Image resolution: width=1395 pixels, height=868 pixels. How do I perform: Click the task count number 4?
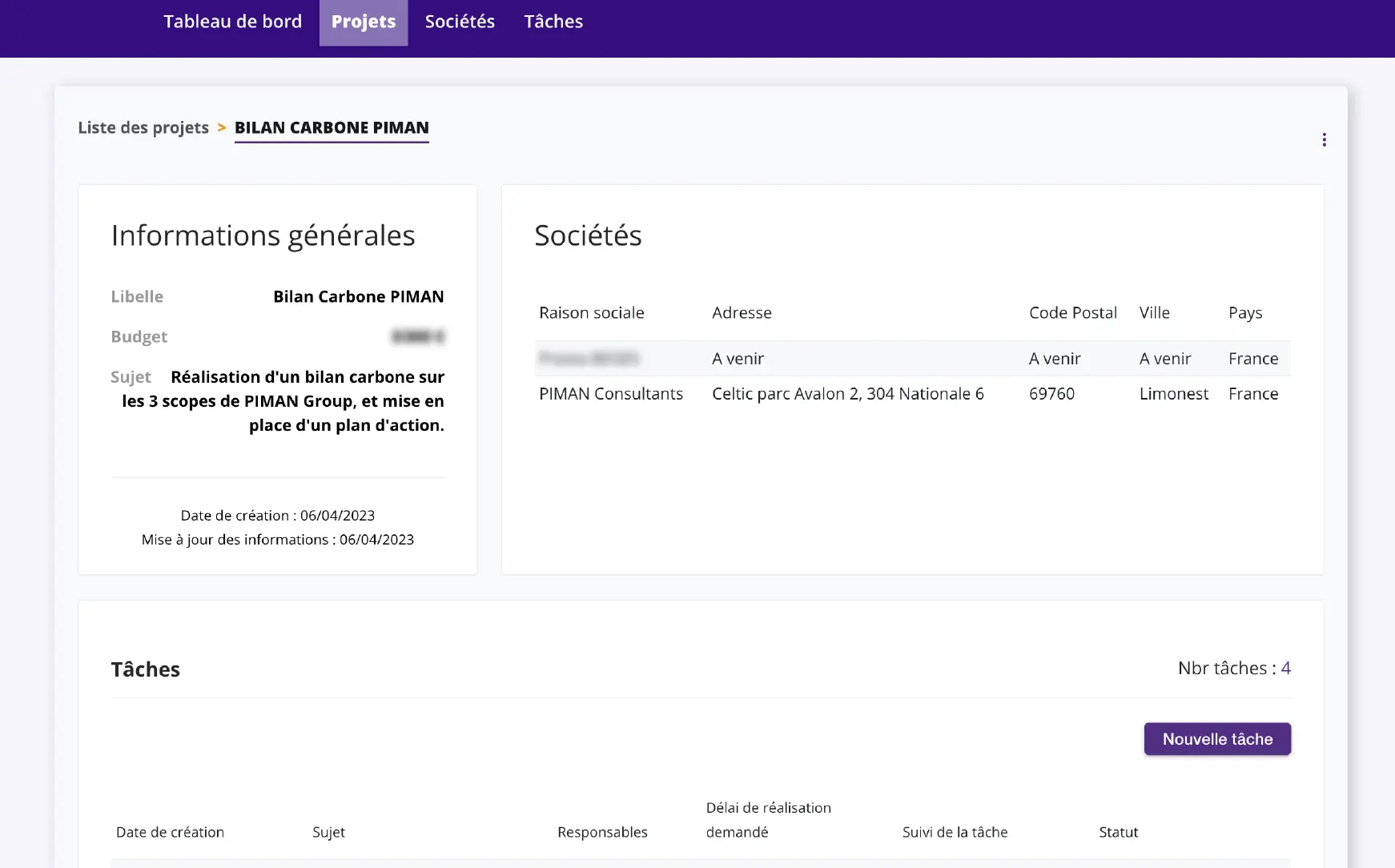point(1285,669)
